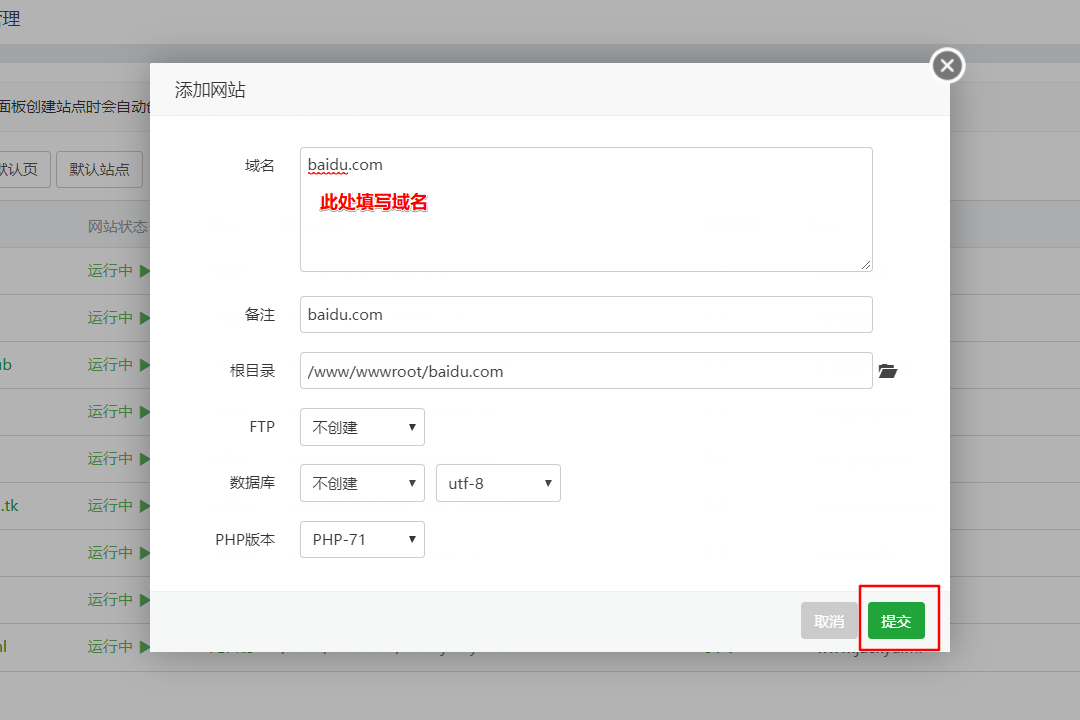Viewport: 1080px width, 720px height.
Task: Open the utf-8 encoding dropdown
Action: click(x=498, y=483)
